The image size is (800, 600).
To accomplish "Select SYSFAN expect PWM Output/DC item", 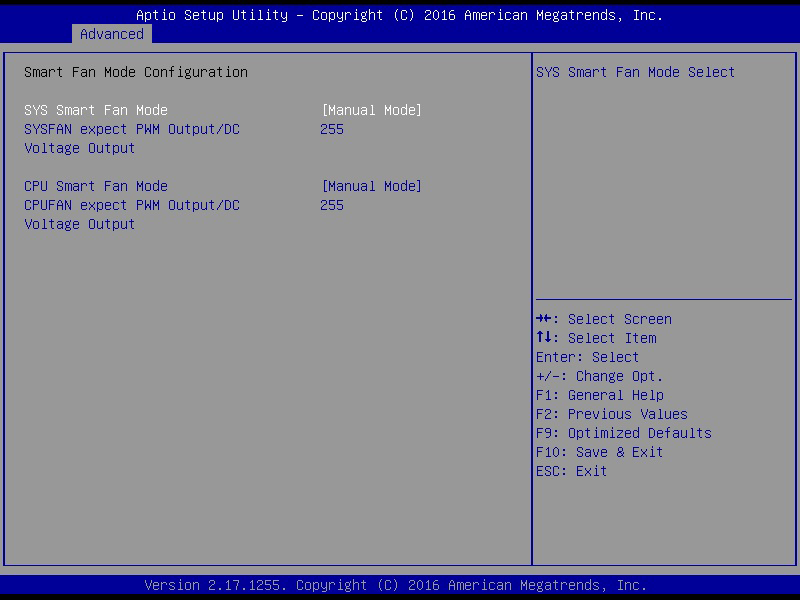I will click(x=132, y=139).
